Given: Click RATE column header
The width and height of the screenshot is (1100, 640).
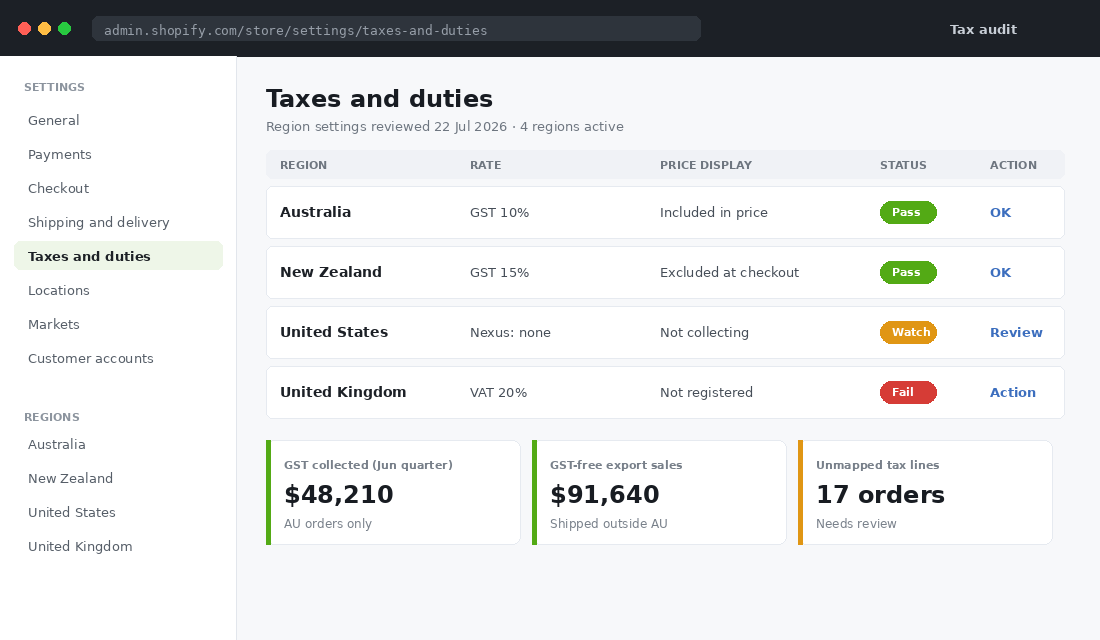Looking at the screenshot, I should tap(485, 165).
